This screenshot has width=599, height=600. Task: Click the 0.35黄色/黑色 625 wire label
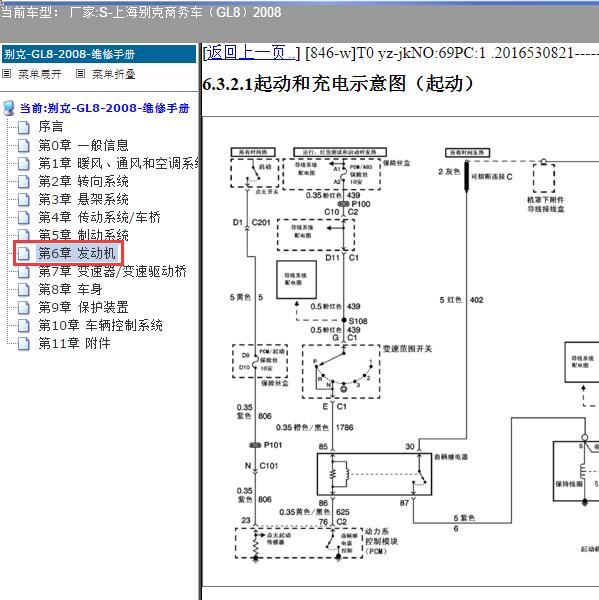(x=314, y=512)
